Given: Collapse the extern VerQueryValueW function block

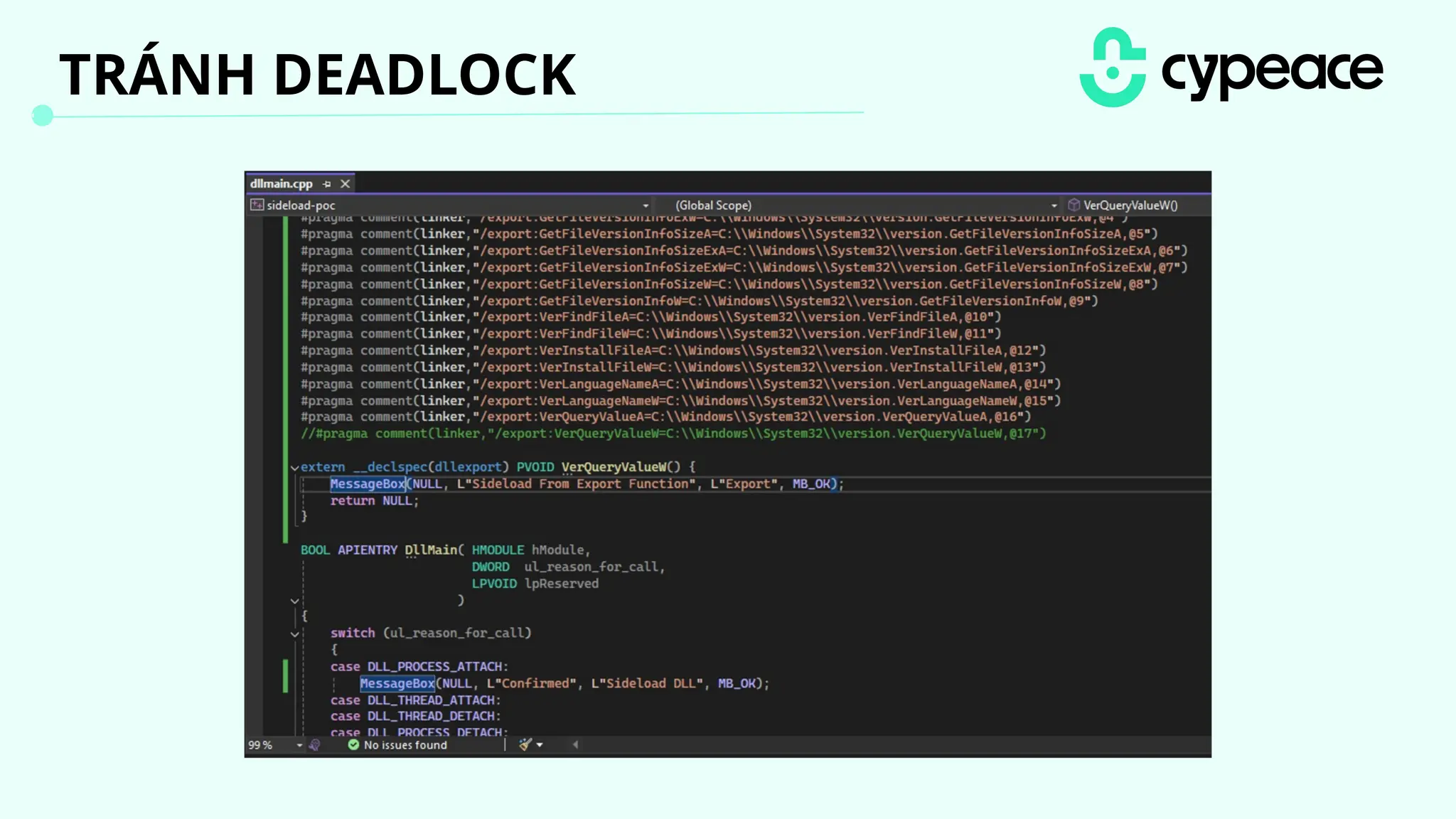Looking at the screenshot, I should pos(294,468).
